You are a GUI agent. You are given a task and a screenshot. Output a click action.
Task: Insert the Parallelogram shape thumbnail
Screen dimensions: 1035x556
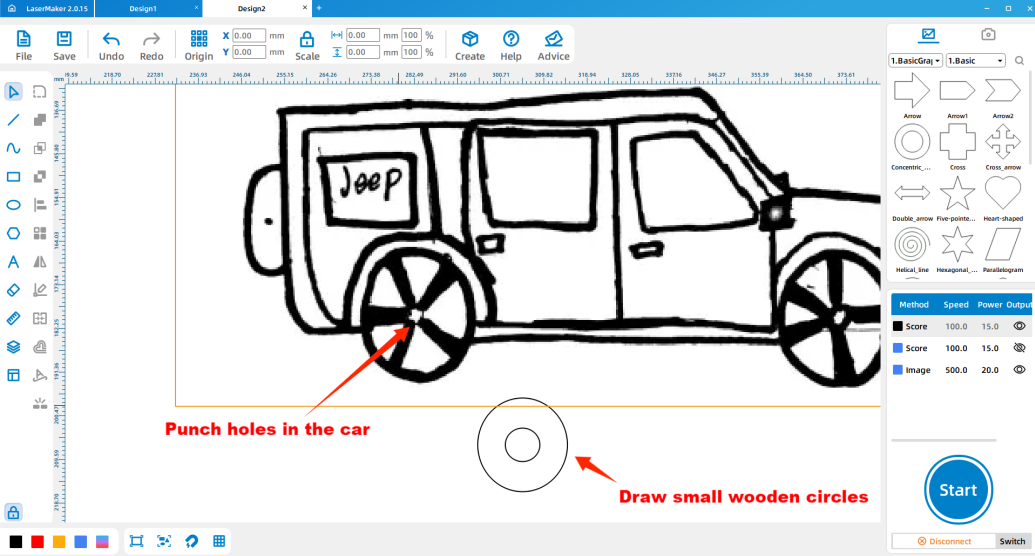pyautogui.click(x=1003, y=244)
